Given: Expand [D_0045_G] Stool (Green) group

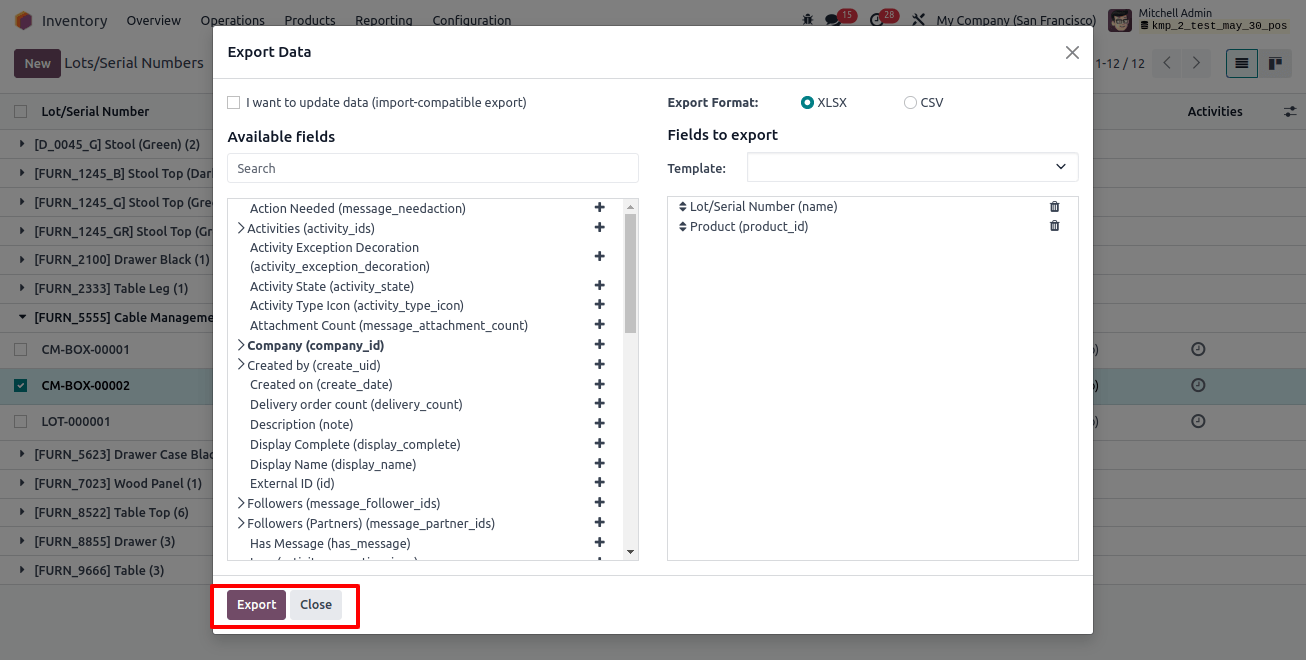Looking at the screenshot, I should click(22, 144).
